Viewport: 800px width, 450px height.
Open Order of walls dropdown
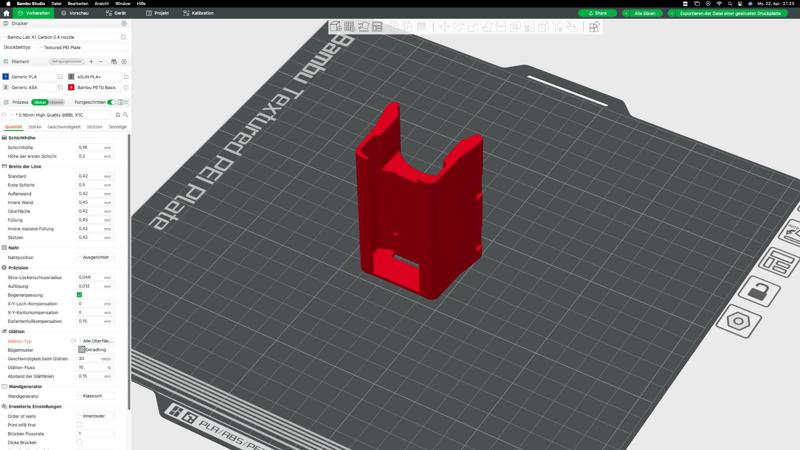(x=95, y=416)
